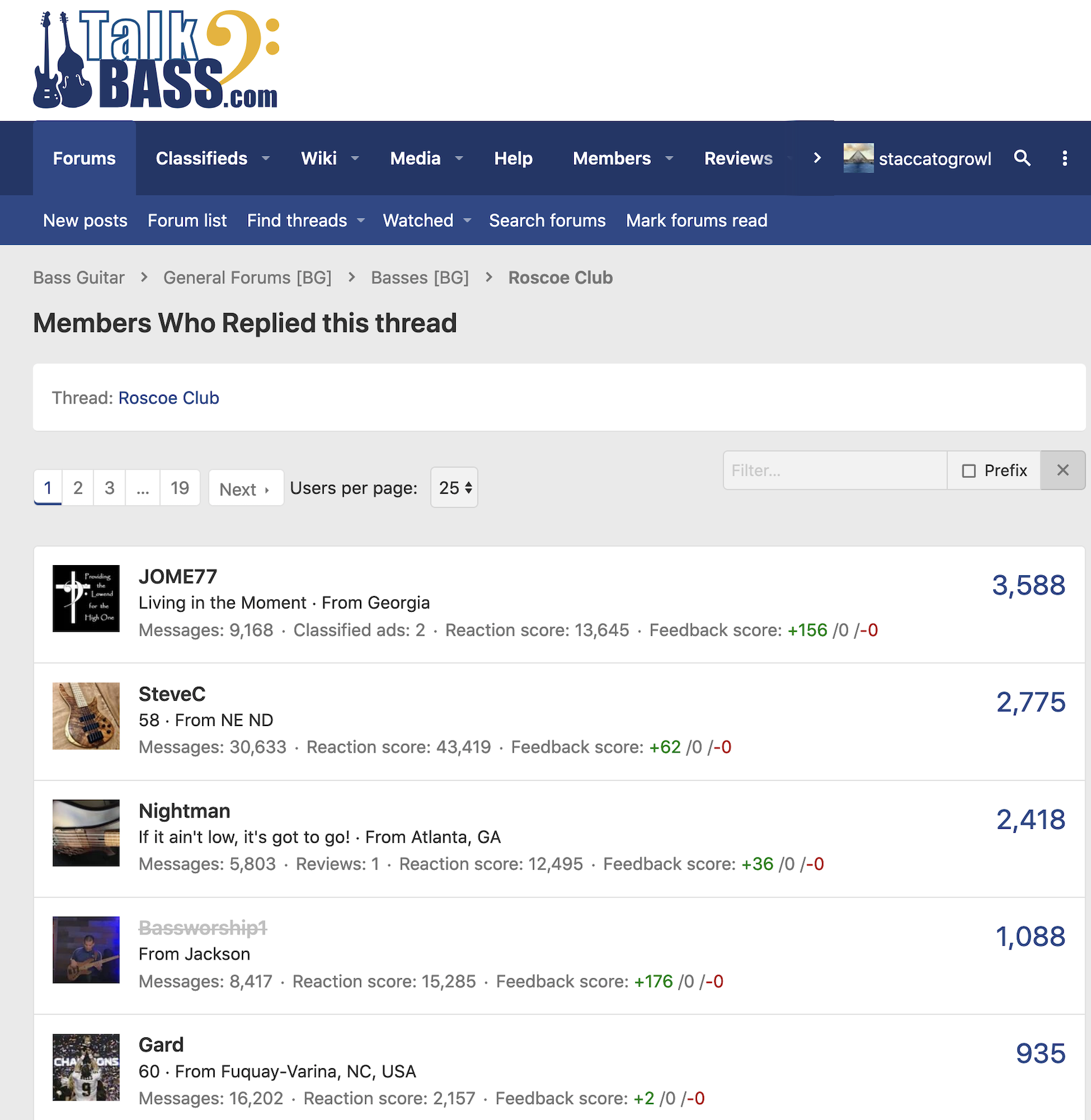Expand the Classifieds dropdown arrow
Image resolution: width=1091 pixels, height=1120 pixels.
coord(266,158)
